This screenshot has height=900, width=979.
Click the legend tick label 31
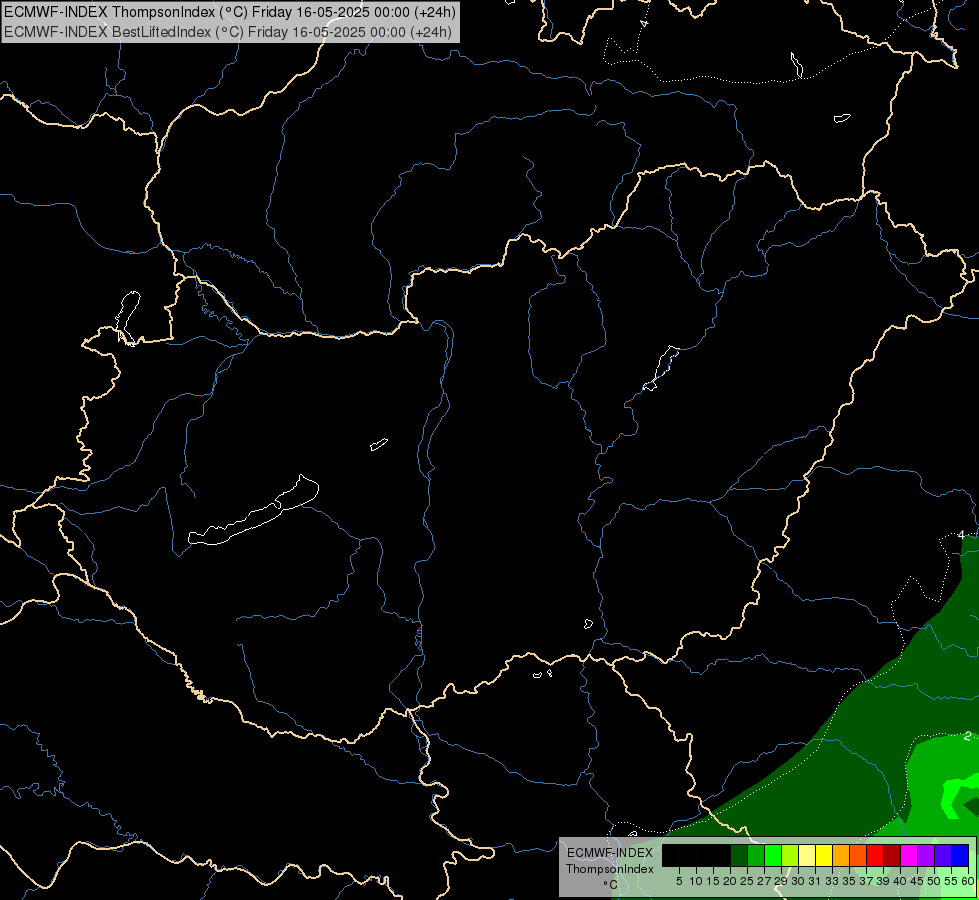(x=815, y=881)
